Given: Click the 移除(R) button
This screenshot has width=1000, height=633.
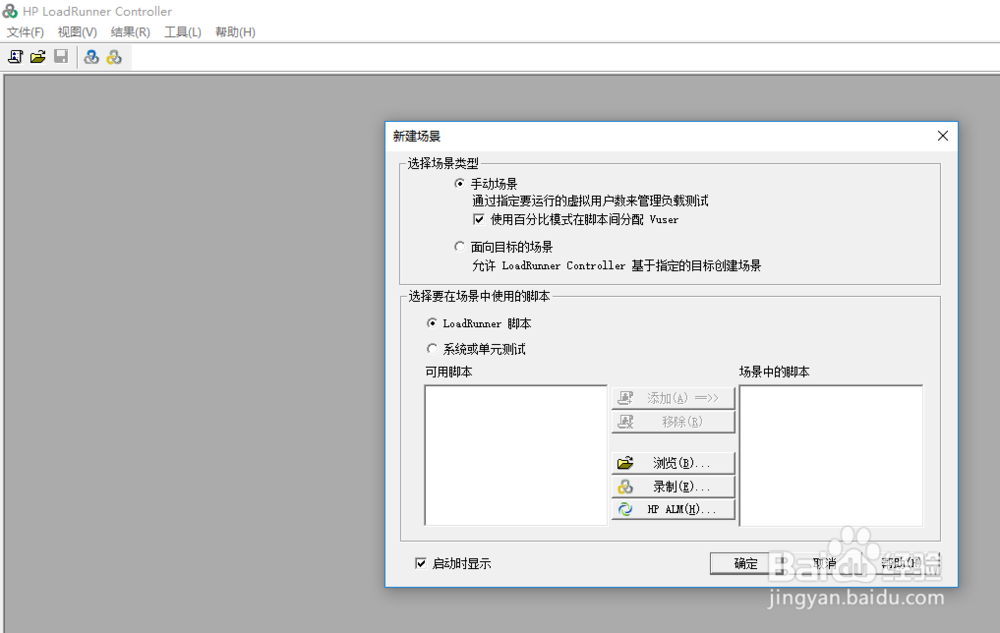Looking at the screenshot, I should 673,421.
